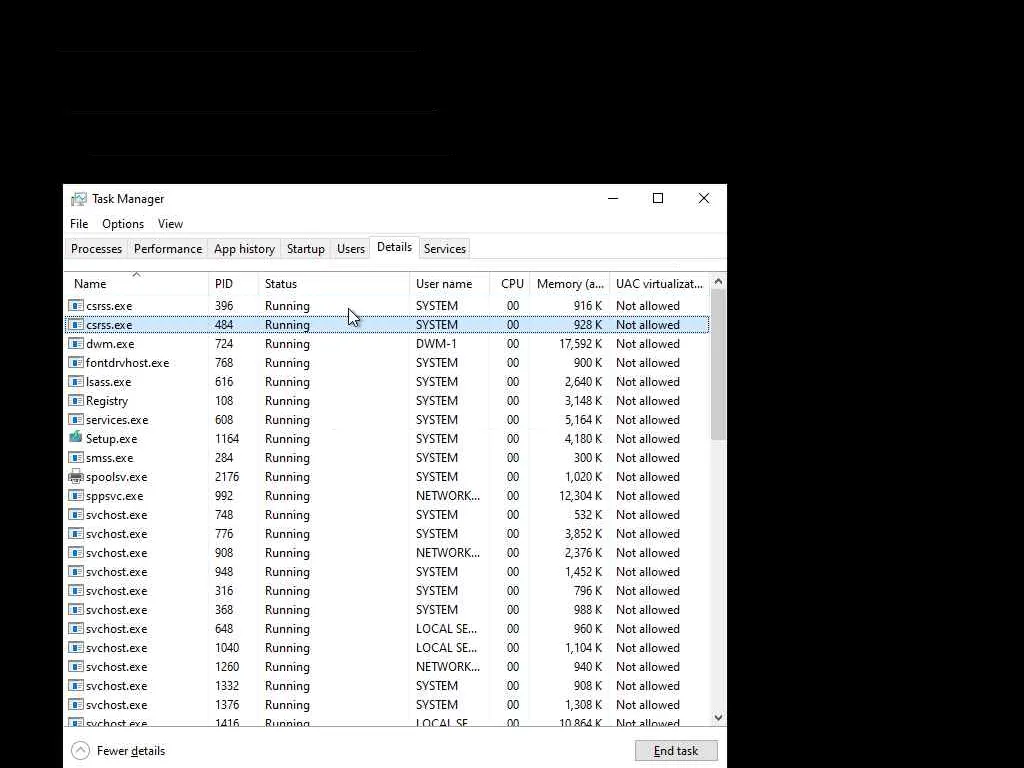Select the spoolsv.exe row name

[117, 477]
